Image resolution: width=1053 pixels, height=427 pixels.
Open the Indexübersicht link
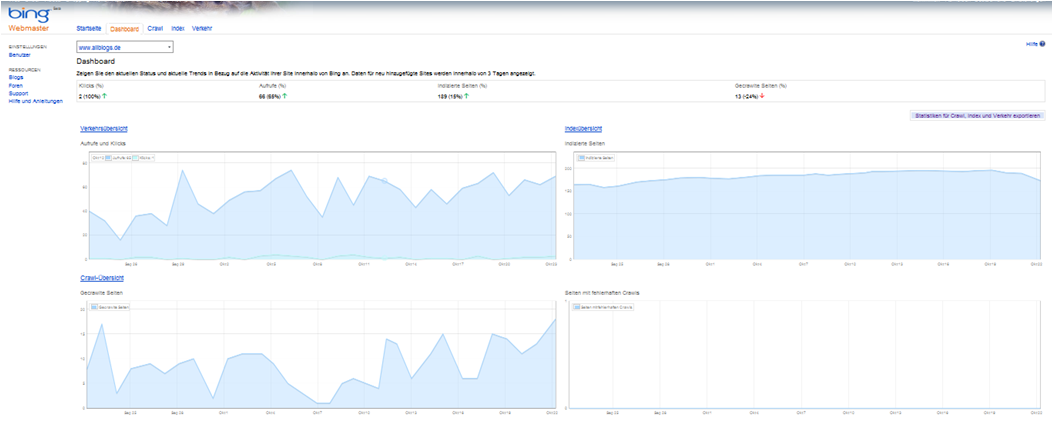pyautogui.click(x=584, y=128)
